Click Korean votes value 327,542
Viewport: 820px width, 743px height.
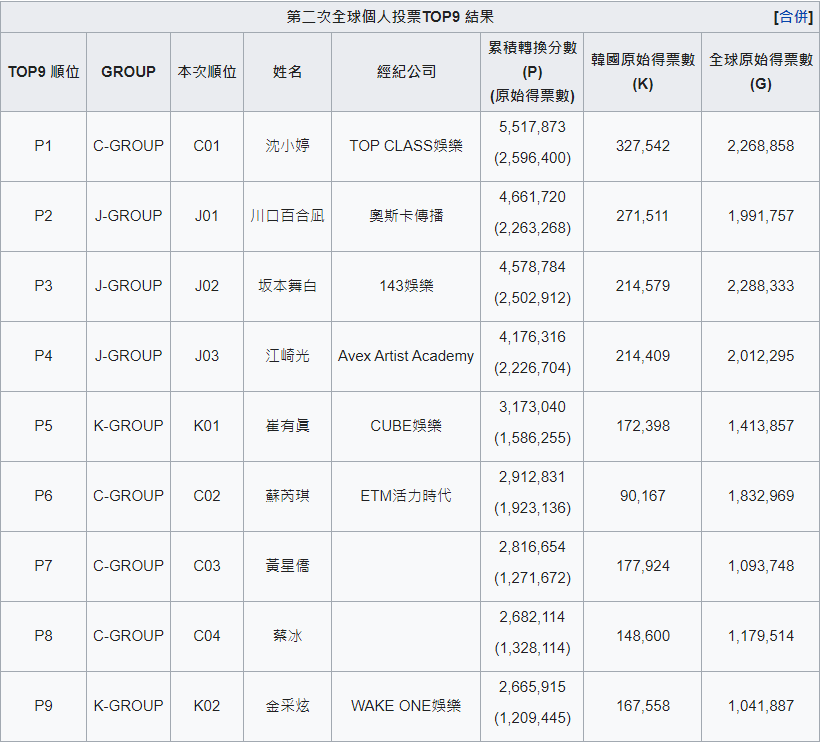tap(643, 146)
